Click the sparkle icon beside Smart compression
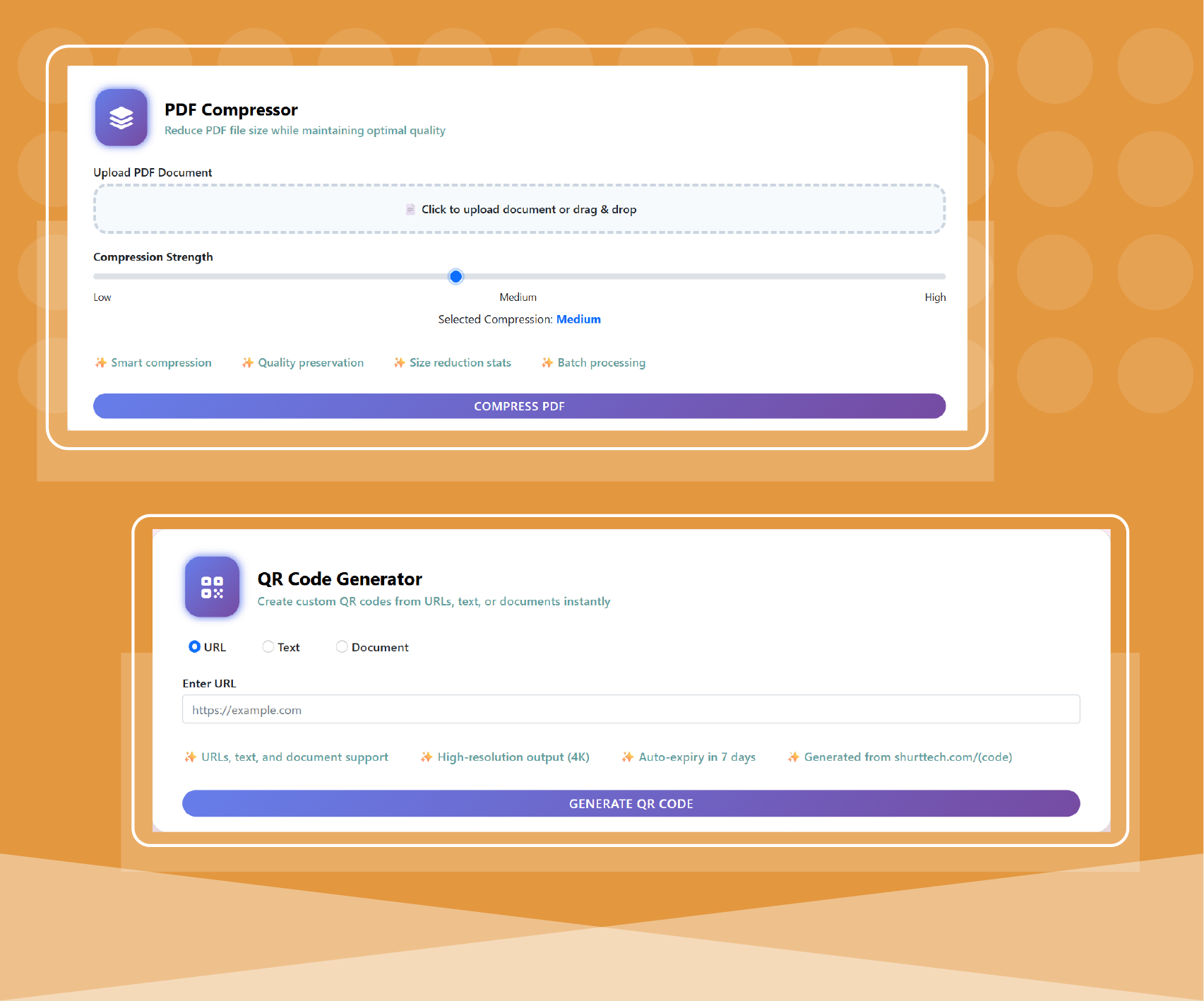The width and height of the screenshot is (1204, 1001). coord(101,362)
